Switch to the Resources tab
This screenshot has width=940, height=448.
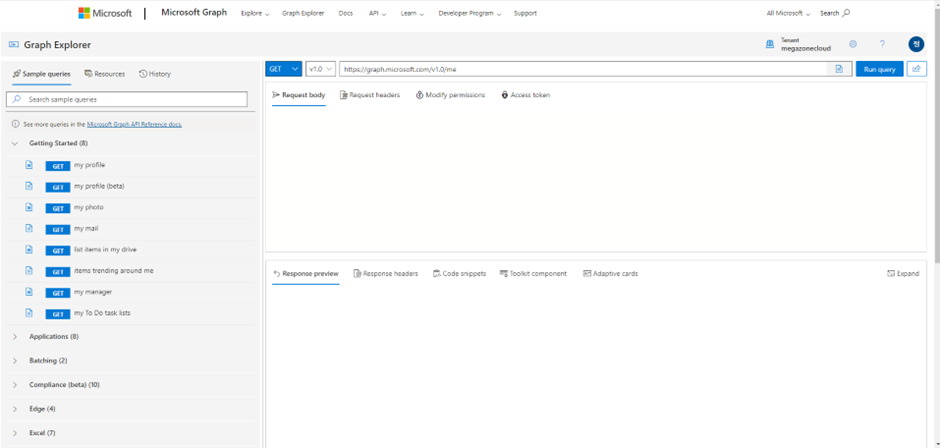click(105, 74)
